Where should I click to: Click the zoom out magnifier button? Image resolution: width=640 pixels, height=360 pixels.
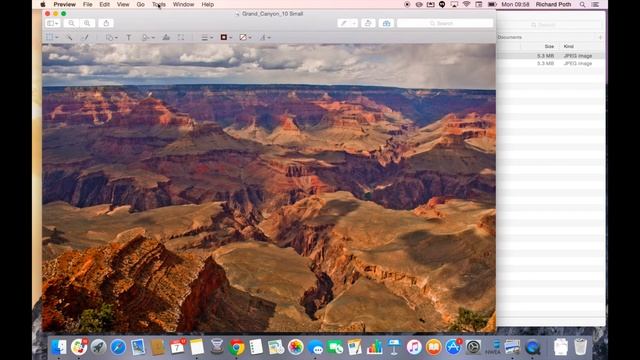[x=71, y=23]
